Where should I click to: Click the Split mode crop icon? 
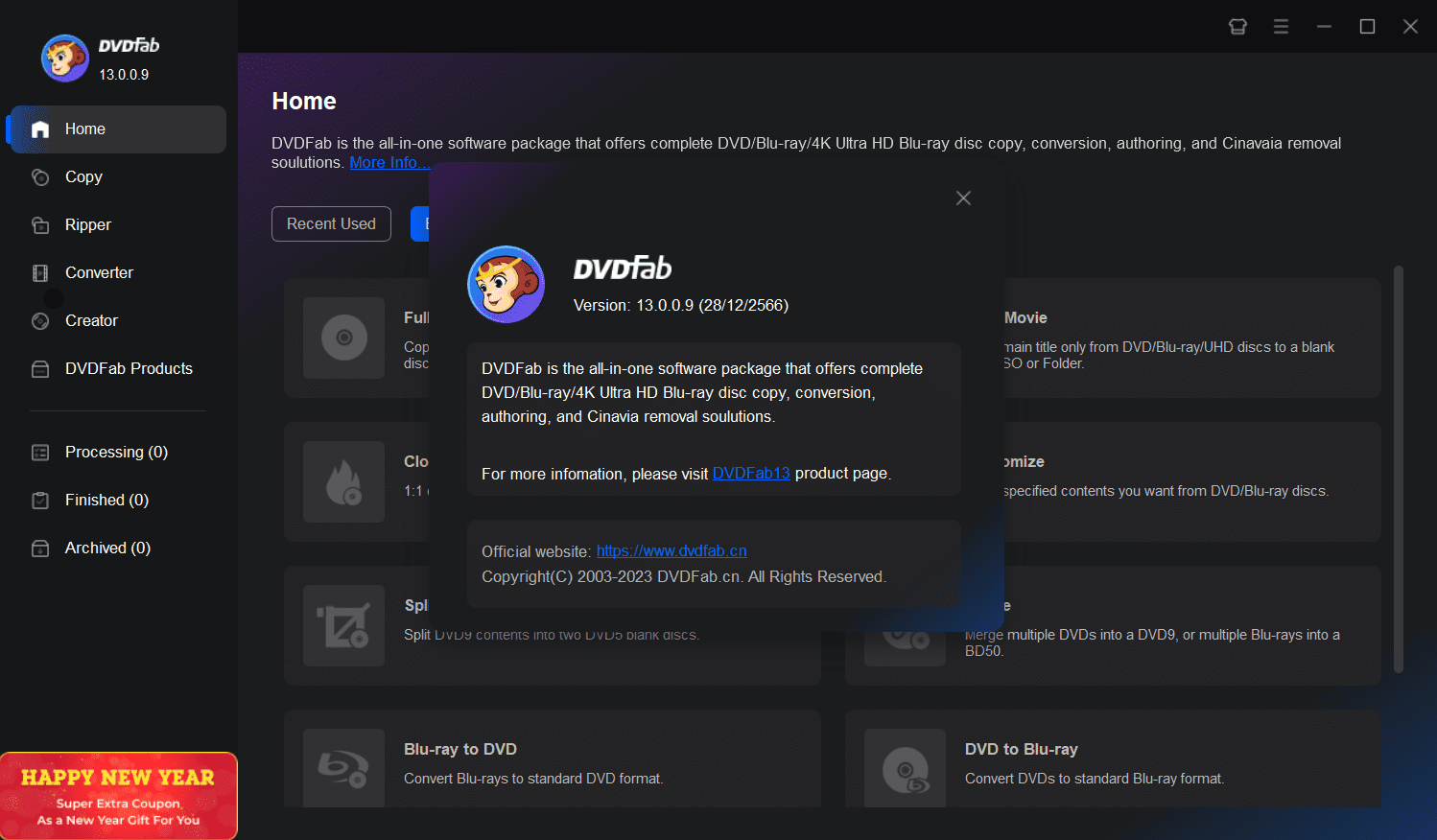pyautogui.click(x=344, y=625)
